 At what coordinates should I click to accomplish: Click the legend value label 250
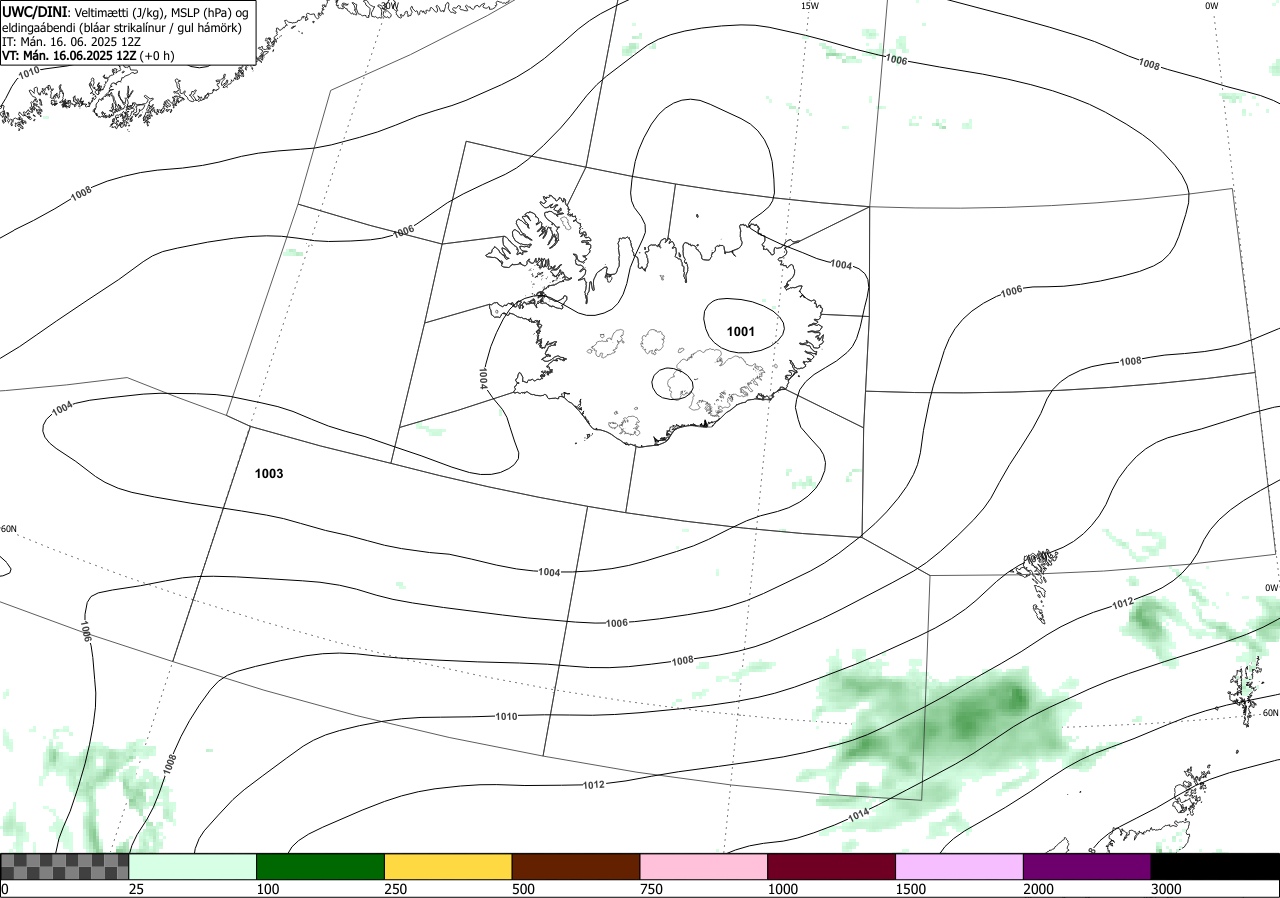[396, 889]
